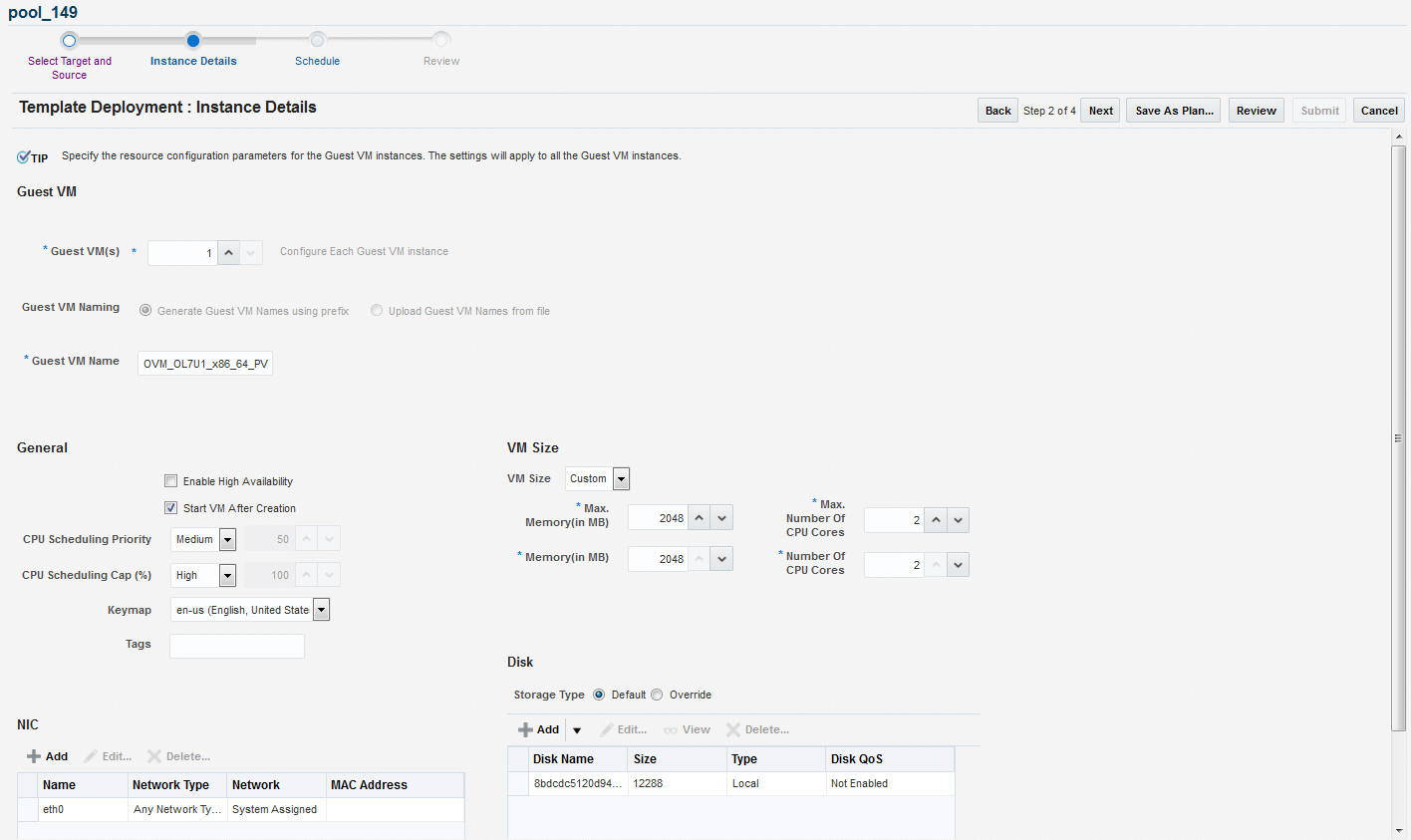Image resolution: width=1411 pixels, height=840 pixels.
Task: Click the Any Network Type cell
Action: coord(177,809)
